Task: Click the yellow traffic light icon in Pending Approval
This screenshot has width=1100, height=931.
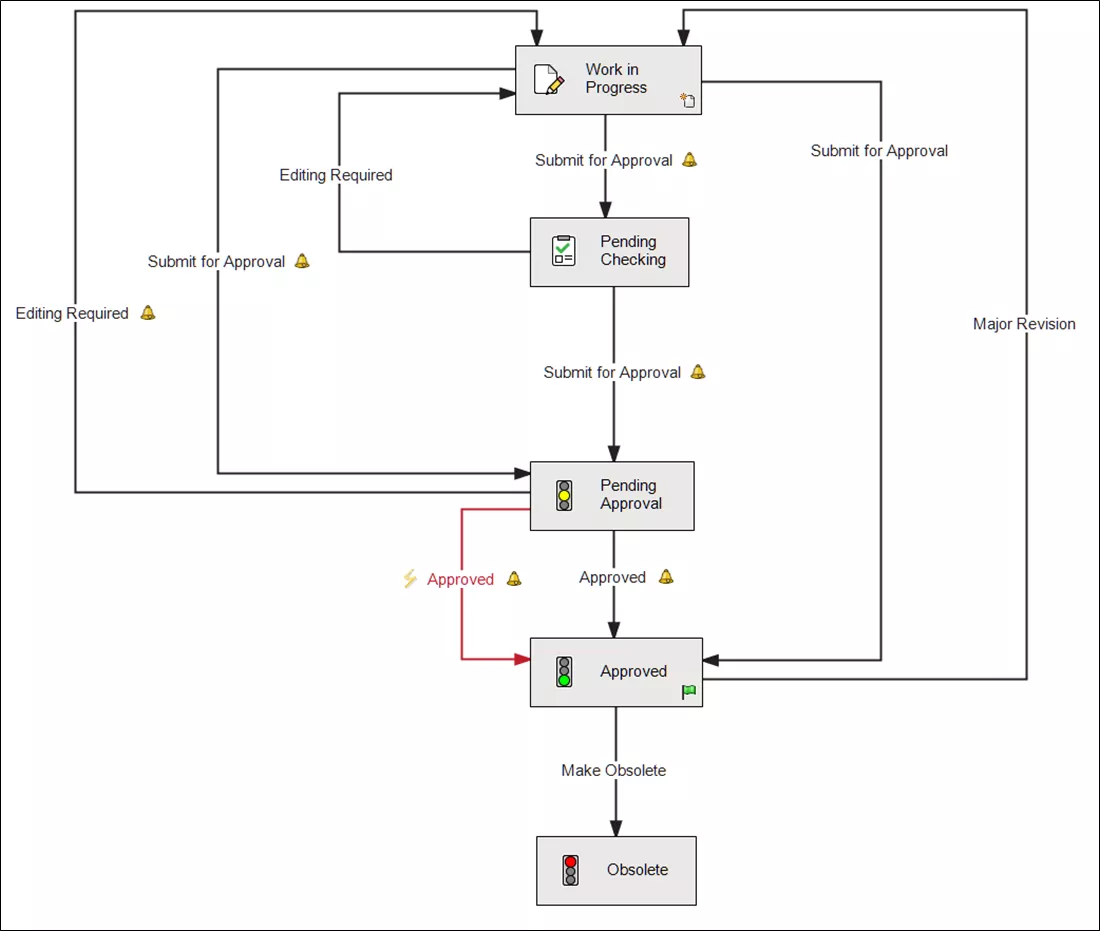Action: tap(564, 495)
